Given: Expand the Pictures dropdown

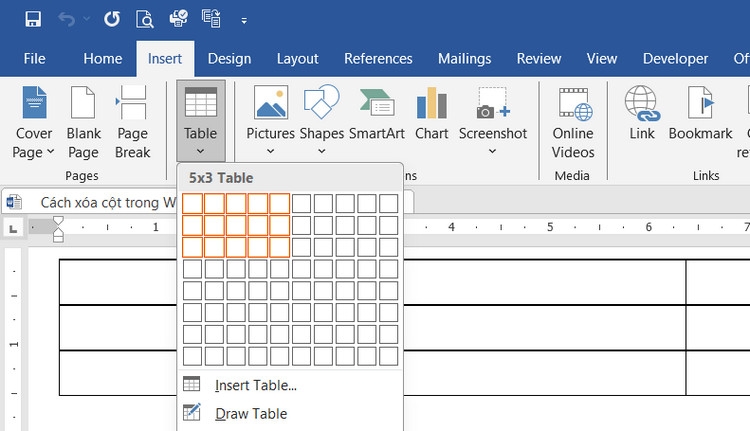Looking at the screenshot, I should [270, 151].
